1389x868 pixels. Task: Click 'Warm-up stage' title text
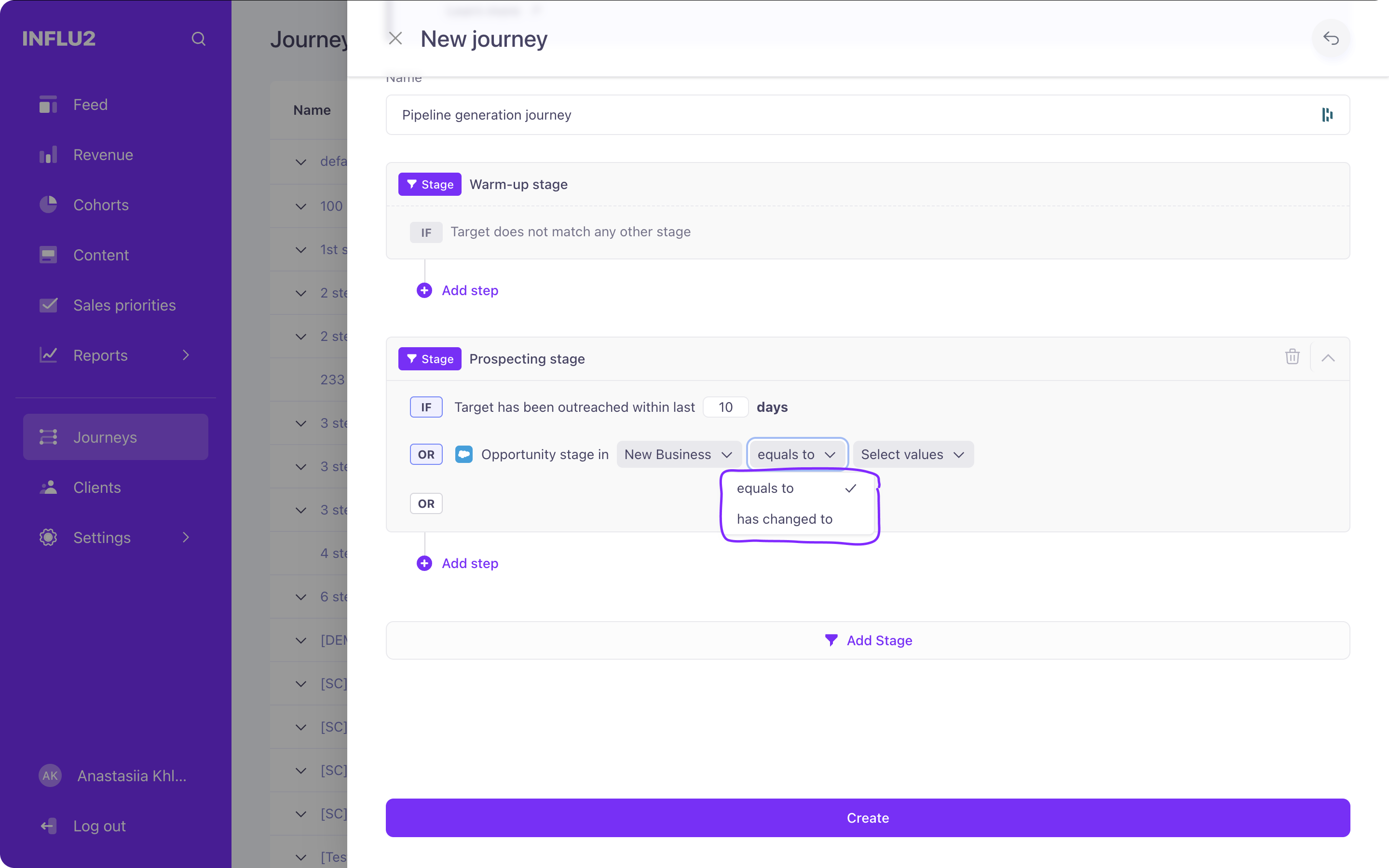tap(518, 184)
